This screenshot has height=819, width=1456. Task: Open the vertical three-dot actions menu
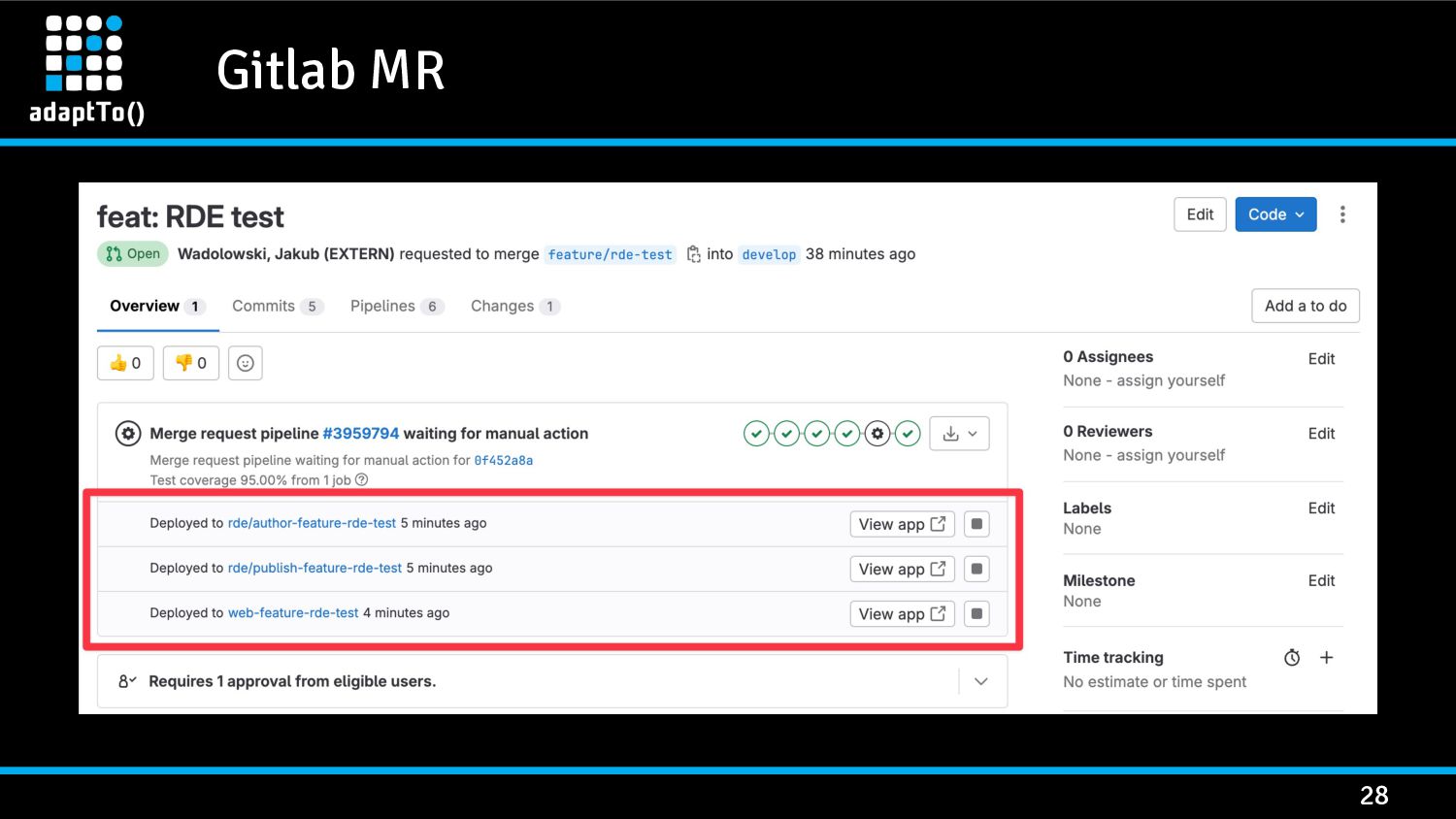[x=1342, y=214]
